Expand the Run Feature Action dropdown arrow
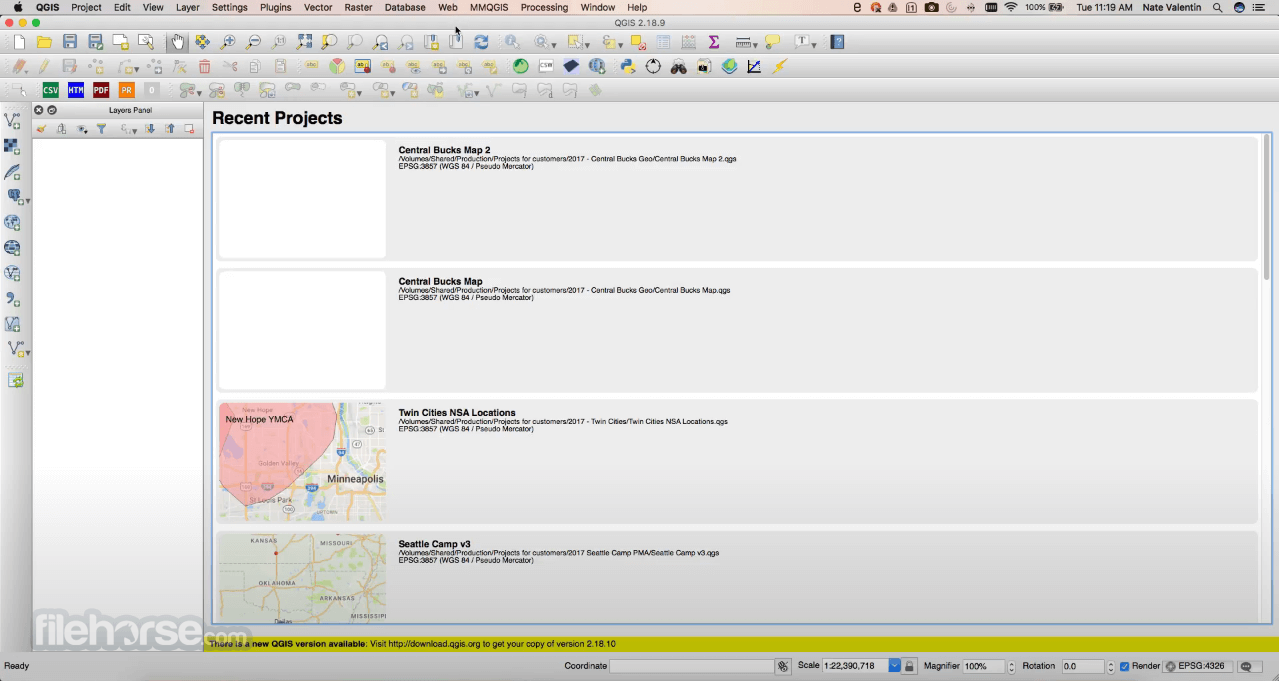 tap(553, 45)
